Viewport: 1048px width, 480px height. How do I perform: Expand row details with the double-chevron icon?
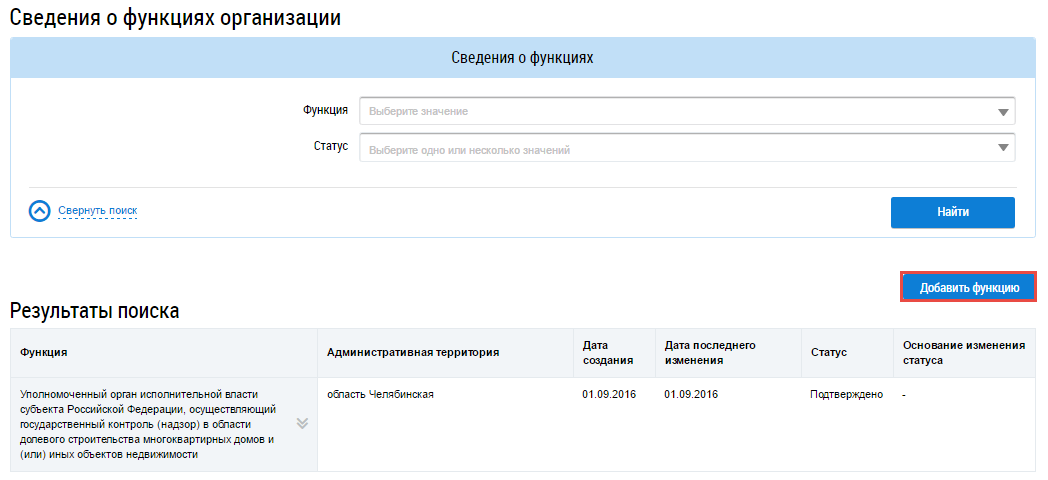click(302, 423)
